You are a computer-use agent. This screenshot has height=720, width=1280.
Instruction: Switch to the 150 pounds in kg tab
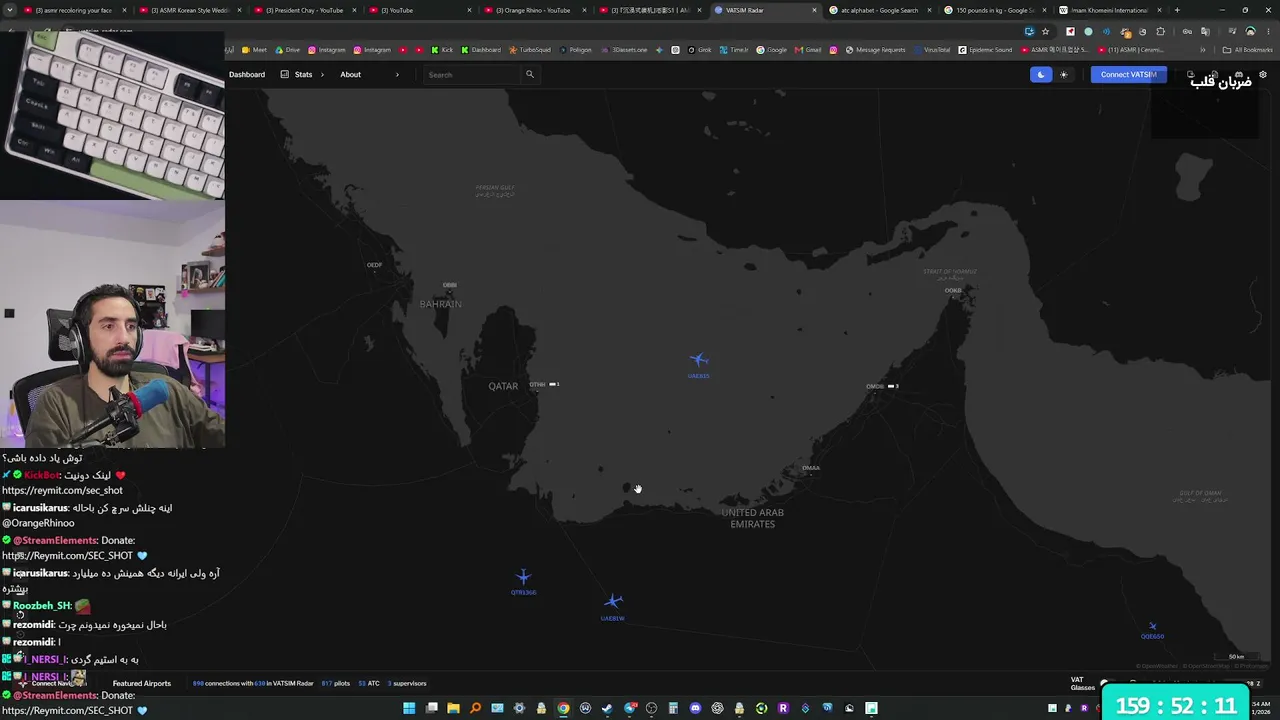(994, 10)
